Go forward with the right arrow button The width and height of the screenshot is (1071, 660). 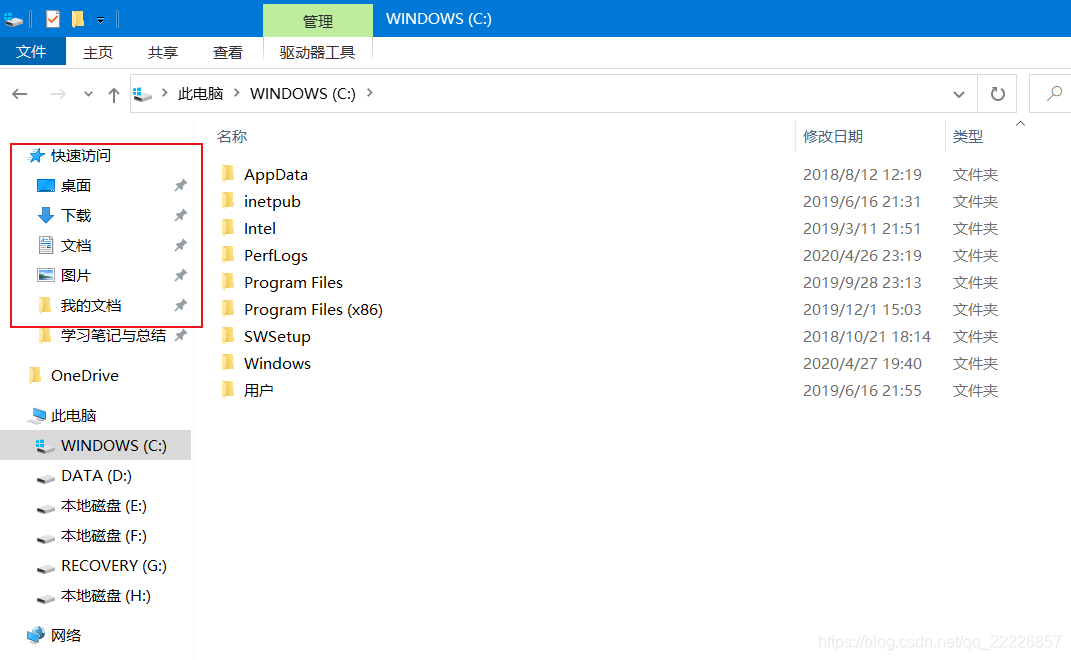(59, 94)
